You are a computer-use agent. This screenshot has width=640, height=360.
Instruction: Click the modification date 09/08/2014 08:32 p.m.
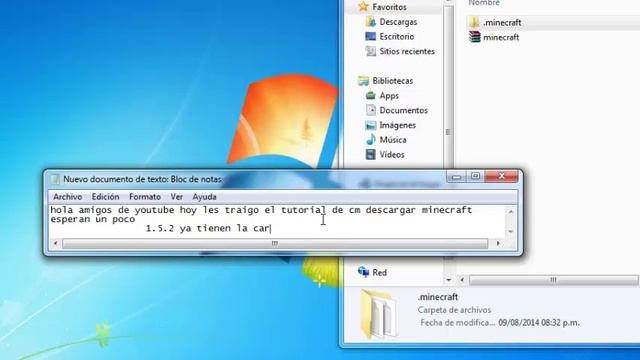click(539, 323)
